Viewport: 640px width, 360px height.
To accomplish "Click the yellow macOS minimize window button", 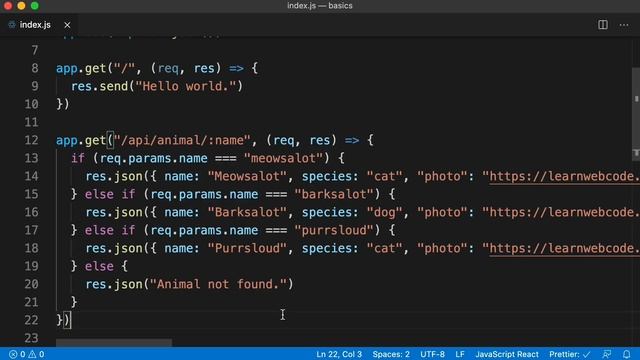I will point(21,6).
